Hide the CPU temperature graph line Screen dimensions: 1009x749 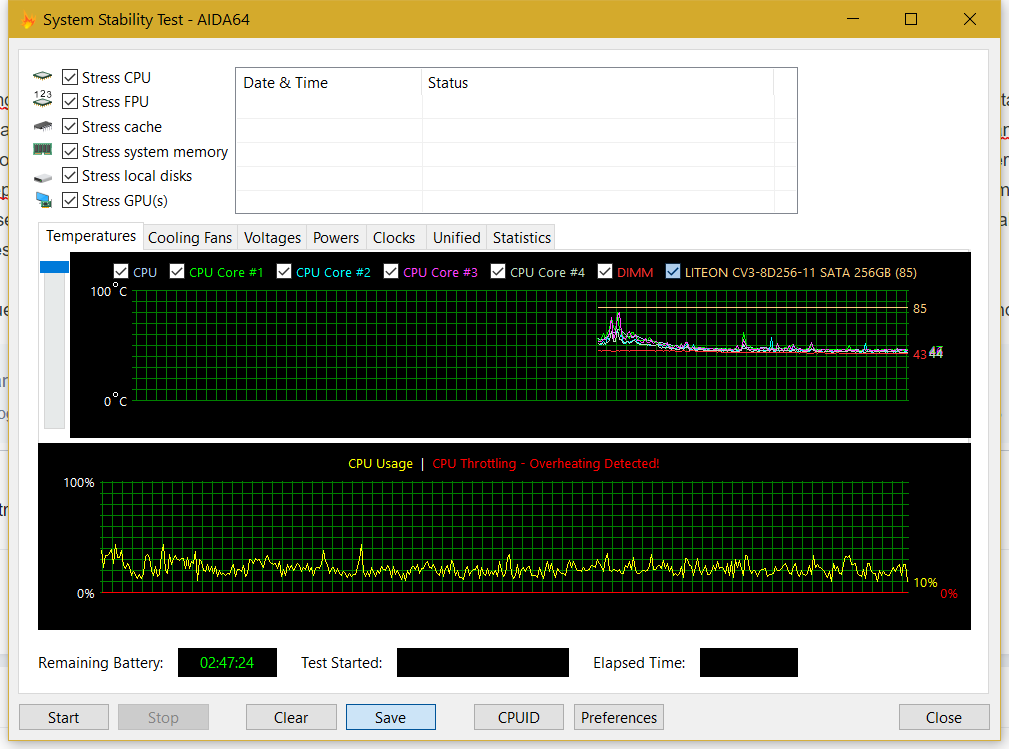[121, 272]
